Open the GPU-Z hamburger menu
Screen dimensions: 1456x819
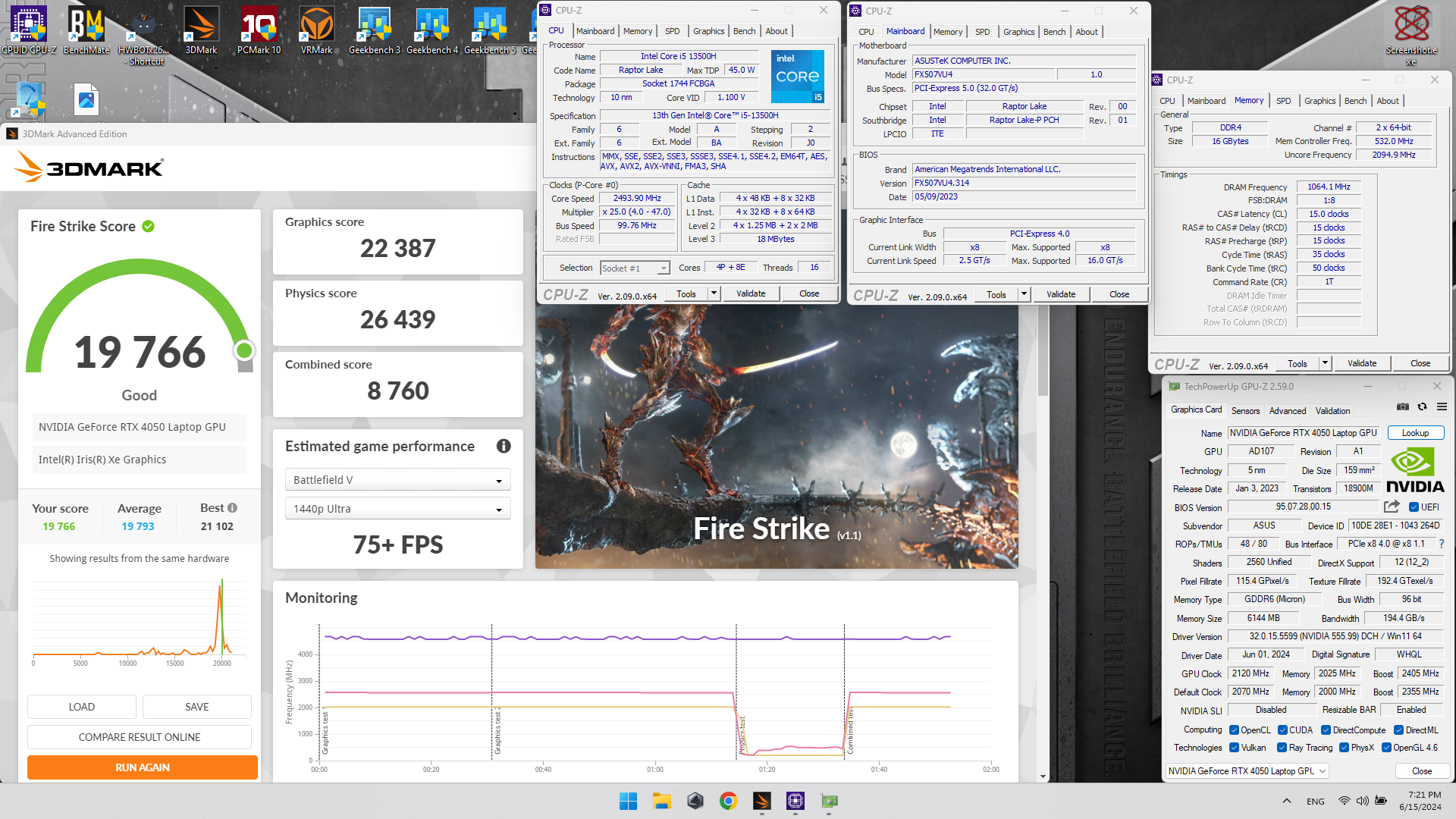(x=1442, y=407)
